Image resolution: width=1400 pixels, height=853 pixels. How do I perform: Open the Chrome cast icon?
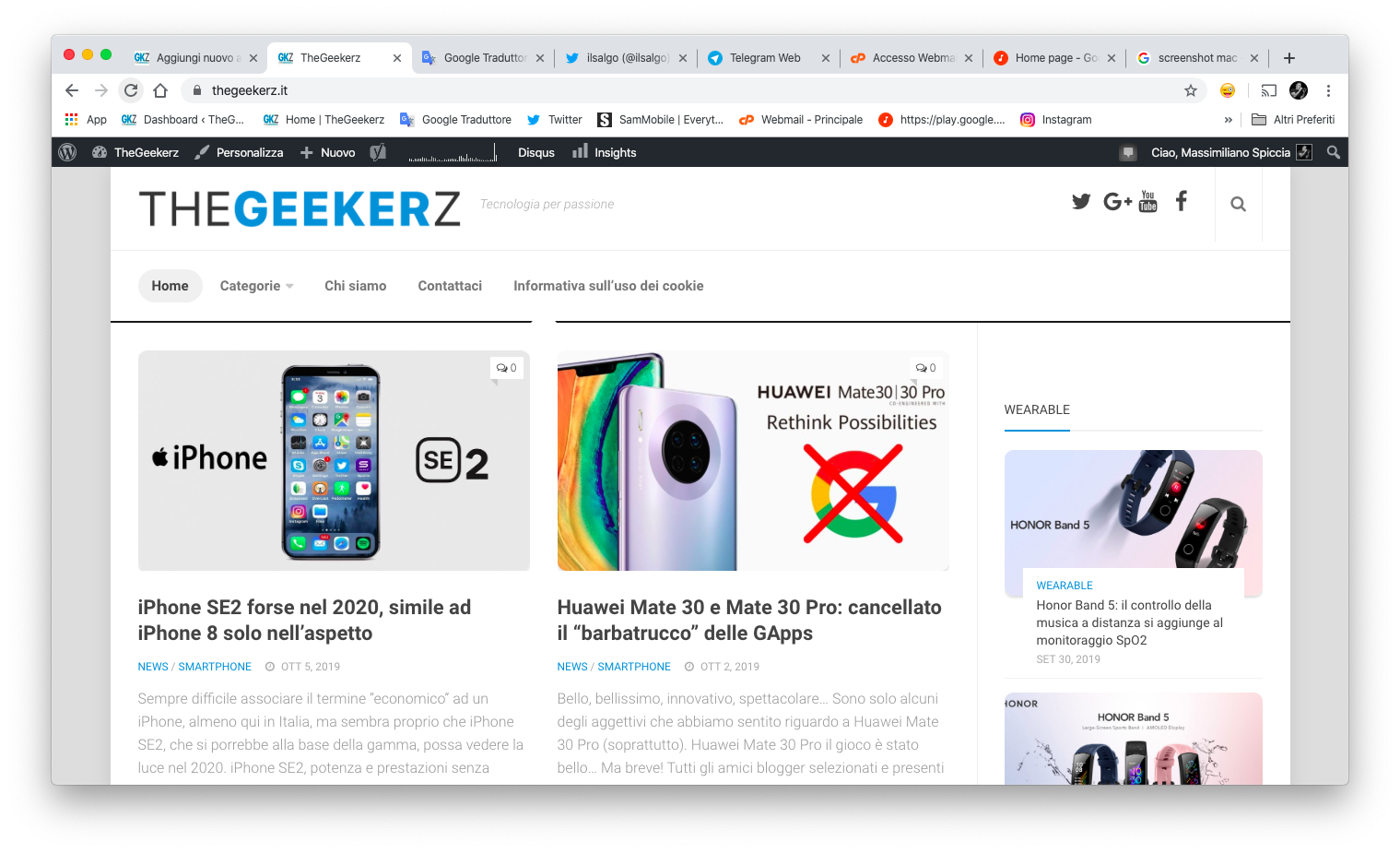[1269, 90]
